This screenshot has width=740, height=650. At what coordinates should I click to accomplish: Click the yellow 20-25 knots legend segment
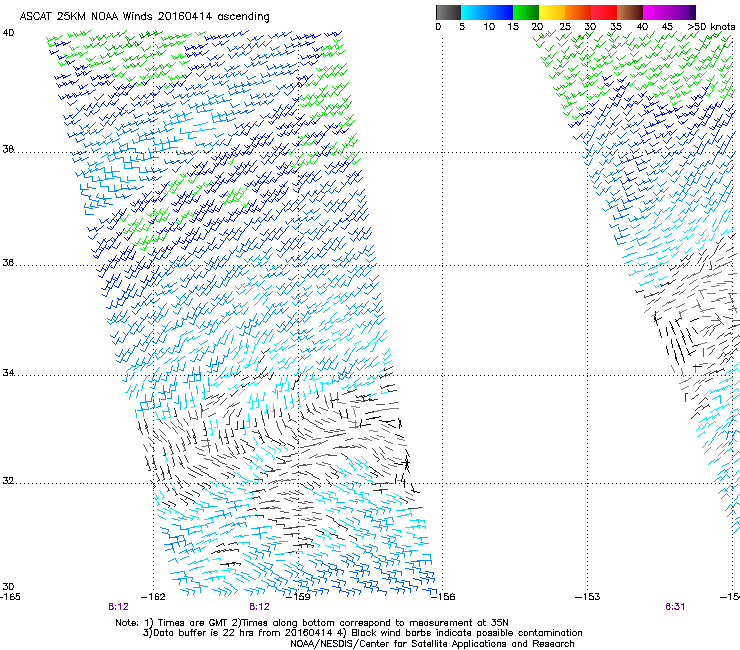(552, 12)
